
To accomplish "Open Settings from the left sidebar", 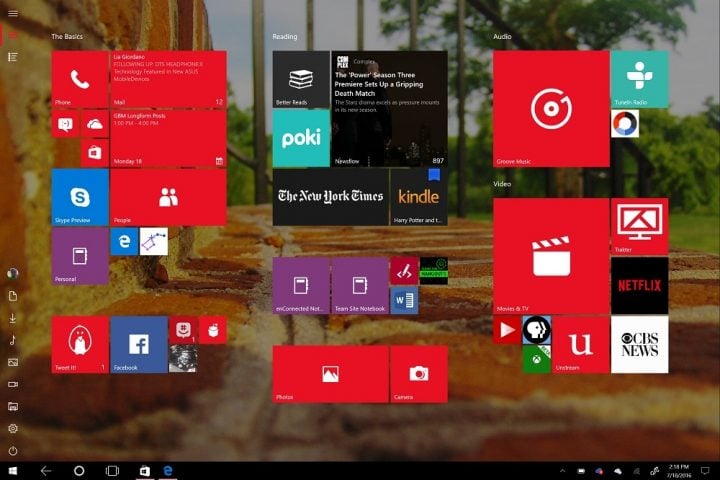I will (x=13, y=428).
